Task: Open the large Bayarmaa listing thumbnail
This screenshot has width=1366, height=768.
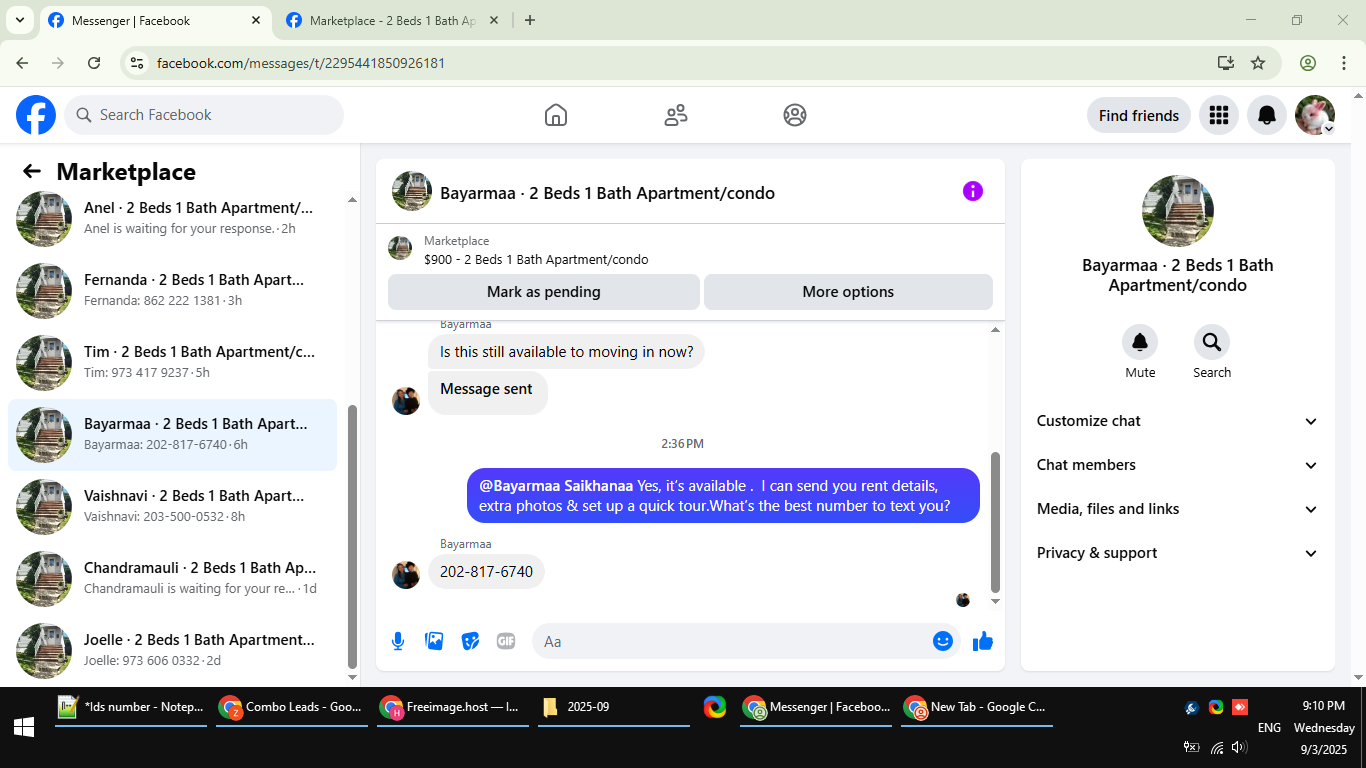Action: click(x=1178, y=211)
